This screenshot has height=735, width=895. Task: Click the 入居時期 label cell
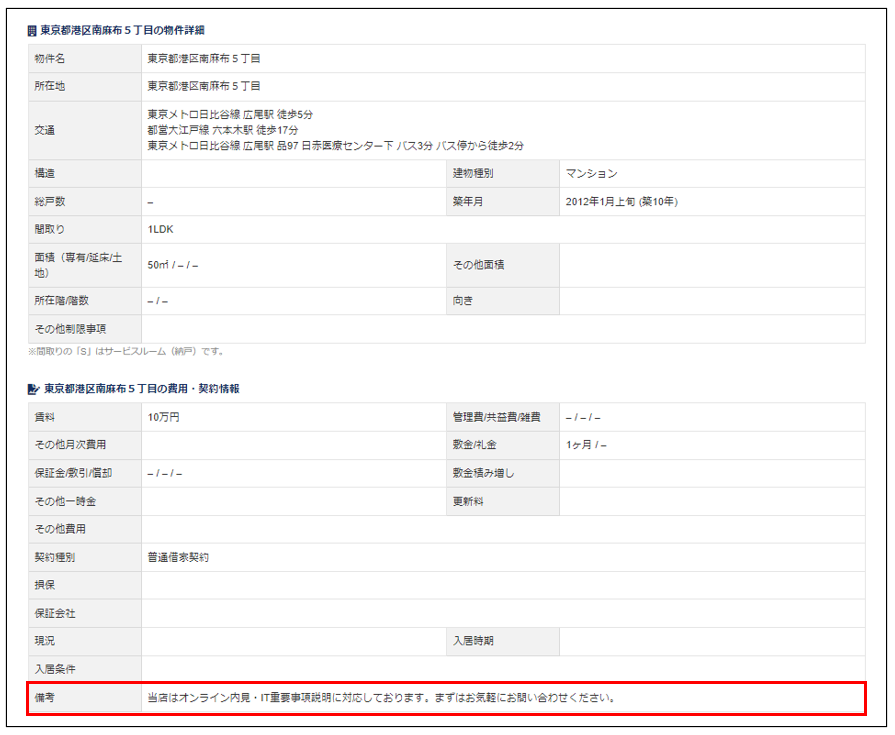point(473,641)
